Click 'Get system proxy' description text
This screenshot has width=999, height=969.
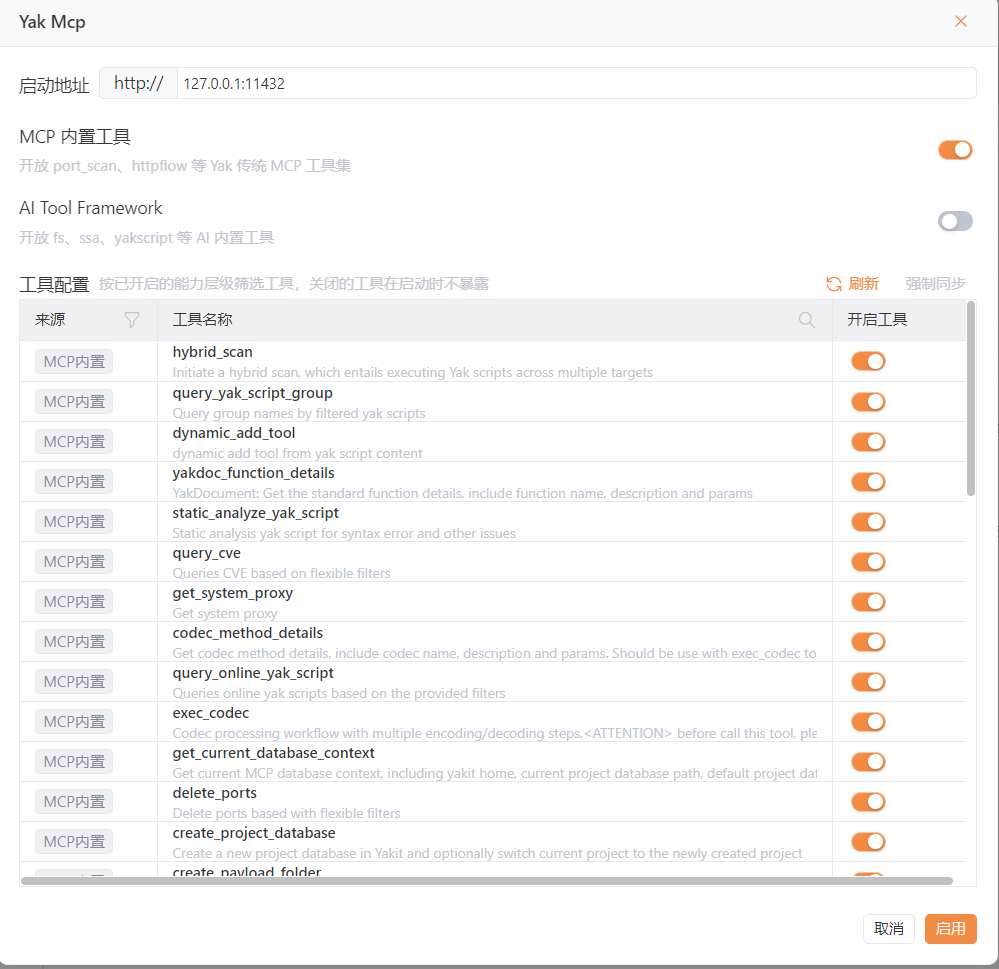(224, 614)
